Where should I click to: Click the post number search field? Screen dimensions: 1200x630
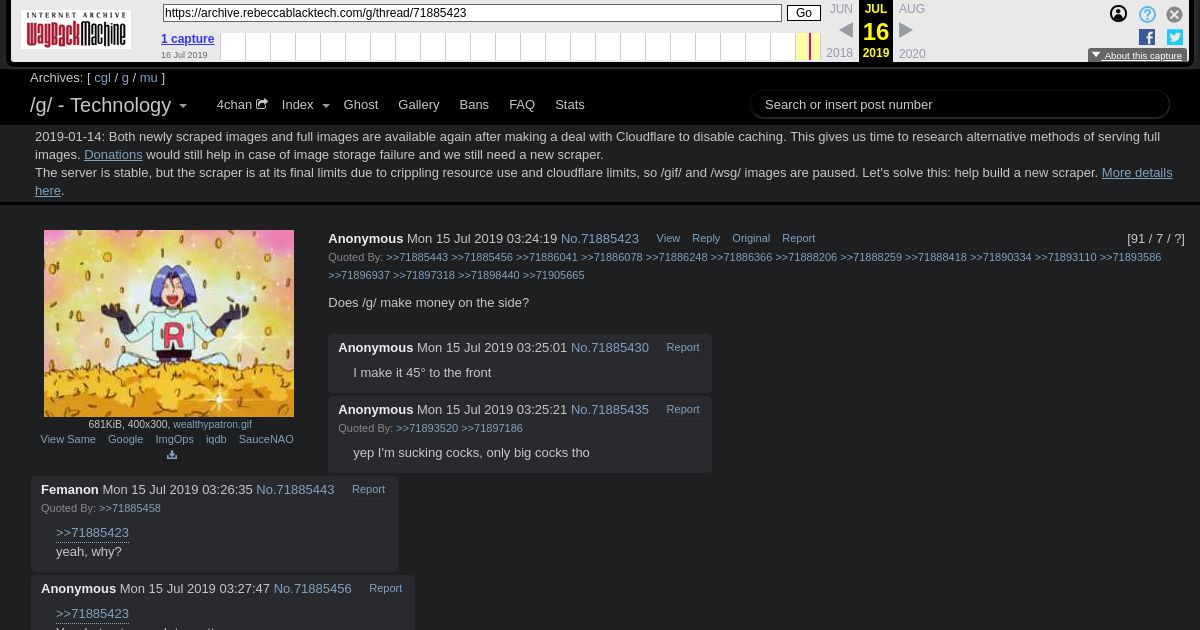coord(960,104)
